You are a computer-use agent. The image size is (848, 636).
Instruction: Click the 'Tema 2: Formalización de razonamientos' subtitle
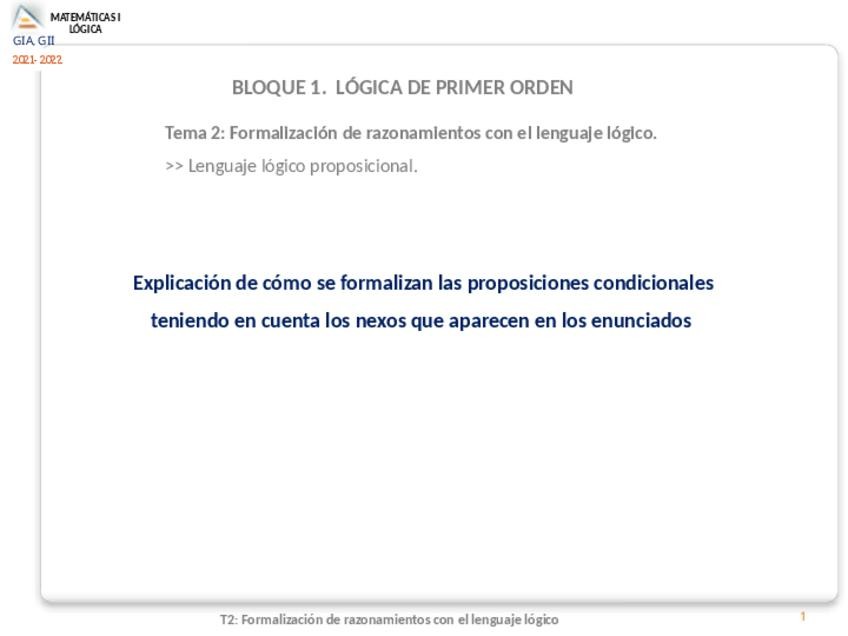click(410, 133)
